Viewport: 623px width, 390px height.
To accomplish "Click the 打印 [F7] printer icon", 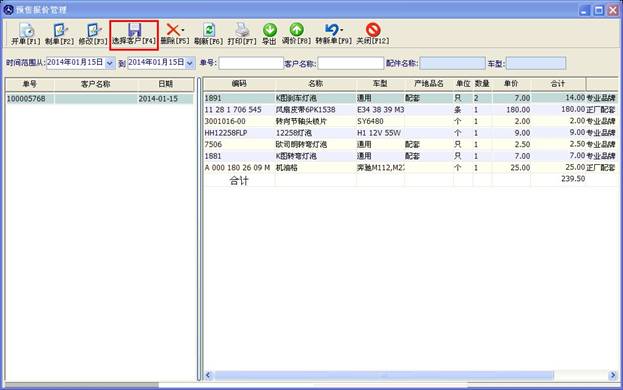I will (242, 30).
